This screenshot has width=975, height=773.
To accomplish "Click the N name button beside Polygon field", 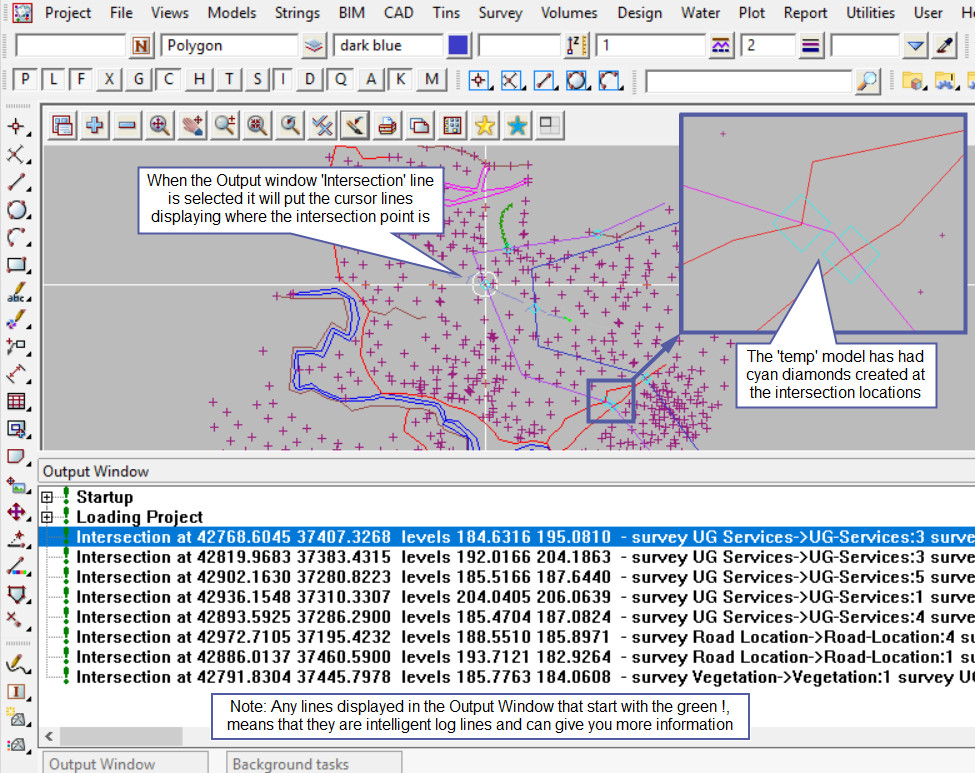I will pos(142,46).
